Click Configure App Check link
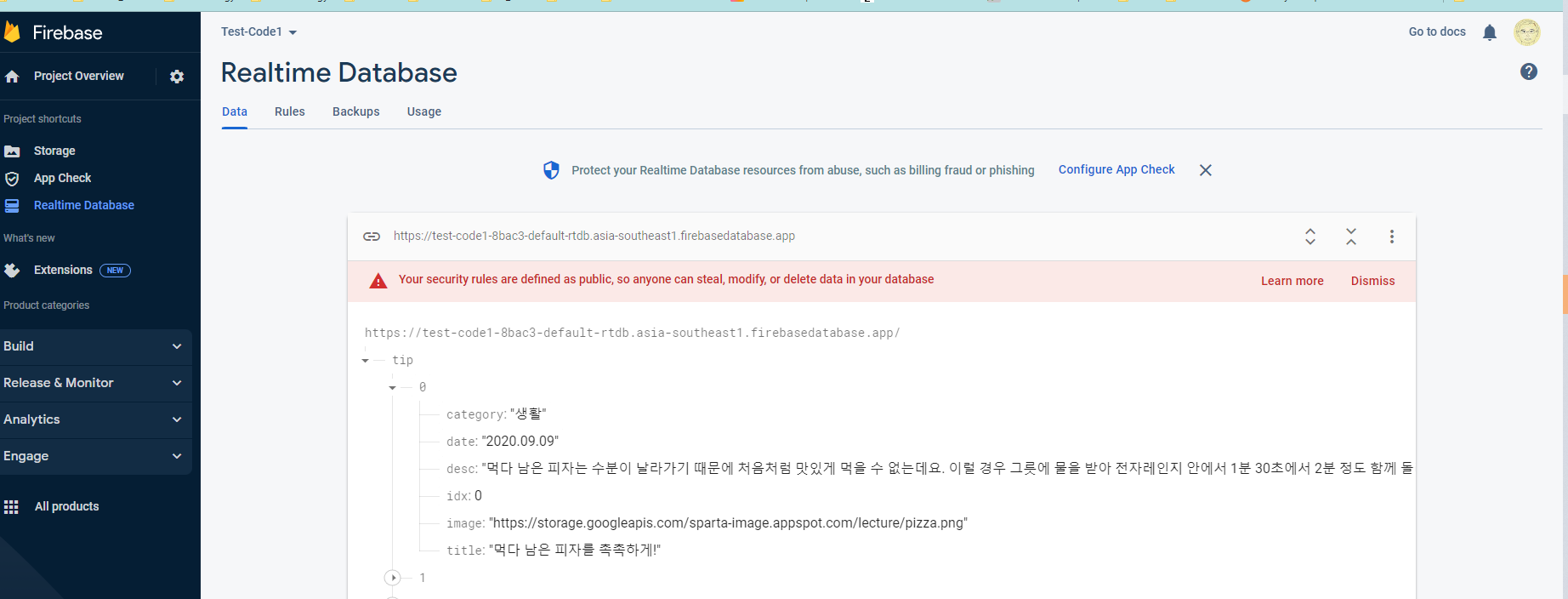The width and height of the screenshot is (1568, 599). click(x=1116, y=169)
